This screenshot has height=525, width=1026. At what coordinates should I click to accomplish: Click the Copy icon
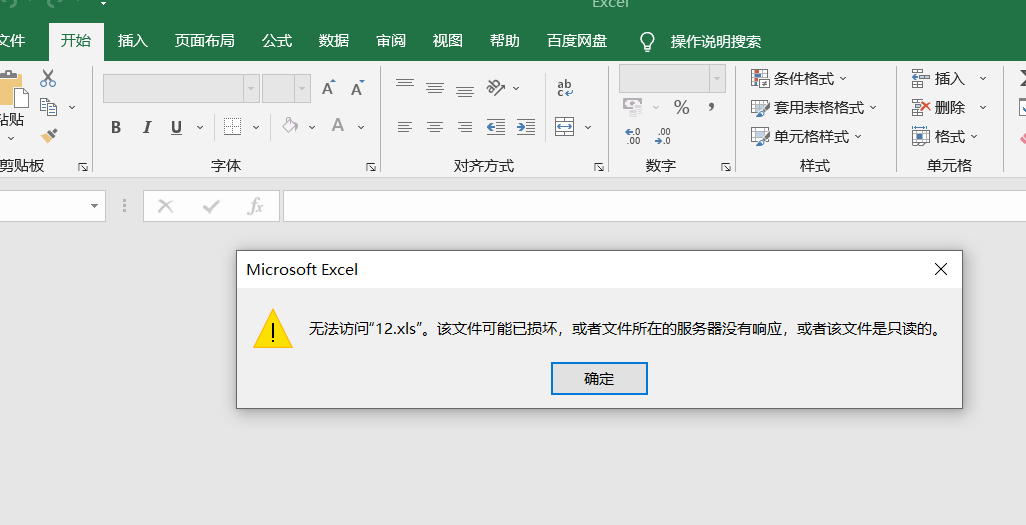coord(48,107)
